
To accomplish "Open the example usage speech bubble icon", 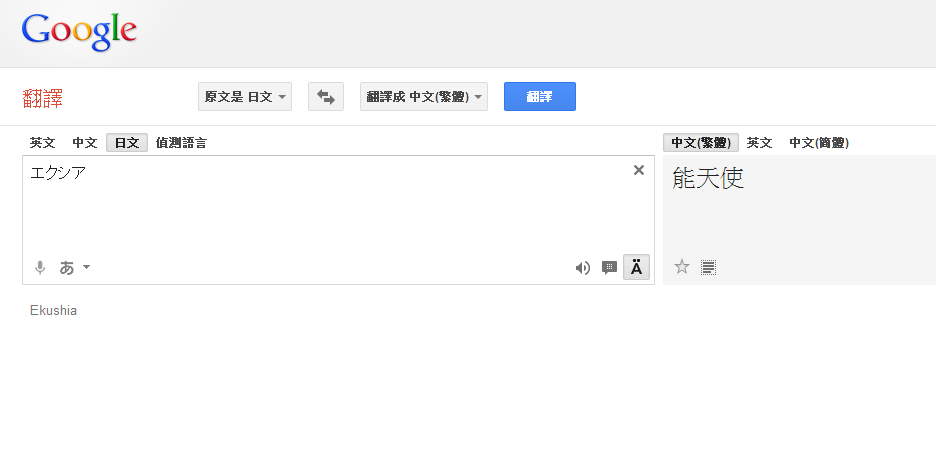I will (x=609, y=268).
